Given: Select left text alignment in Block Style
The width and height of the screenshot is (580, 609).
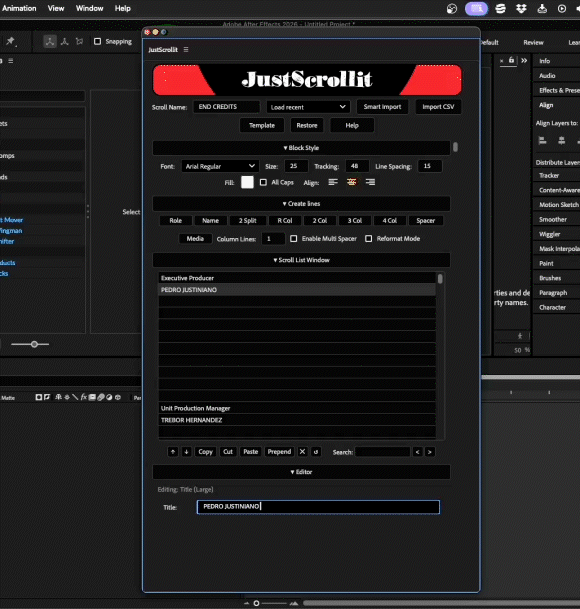Looking at the screenshot, I should coord(333,182).
